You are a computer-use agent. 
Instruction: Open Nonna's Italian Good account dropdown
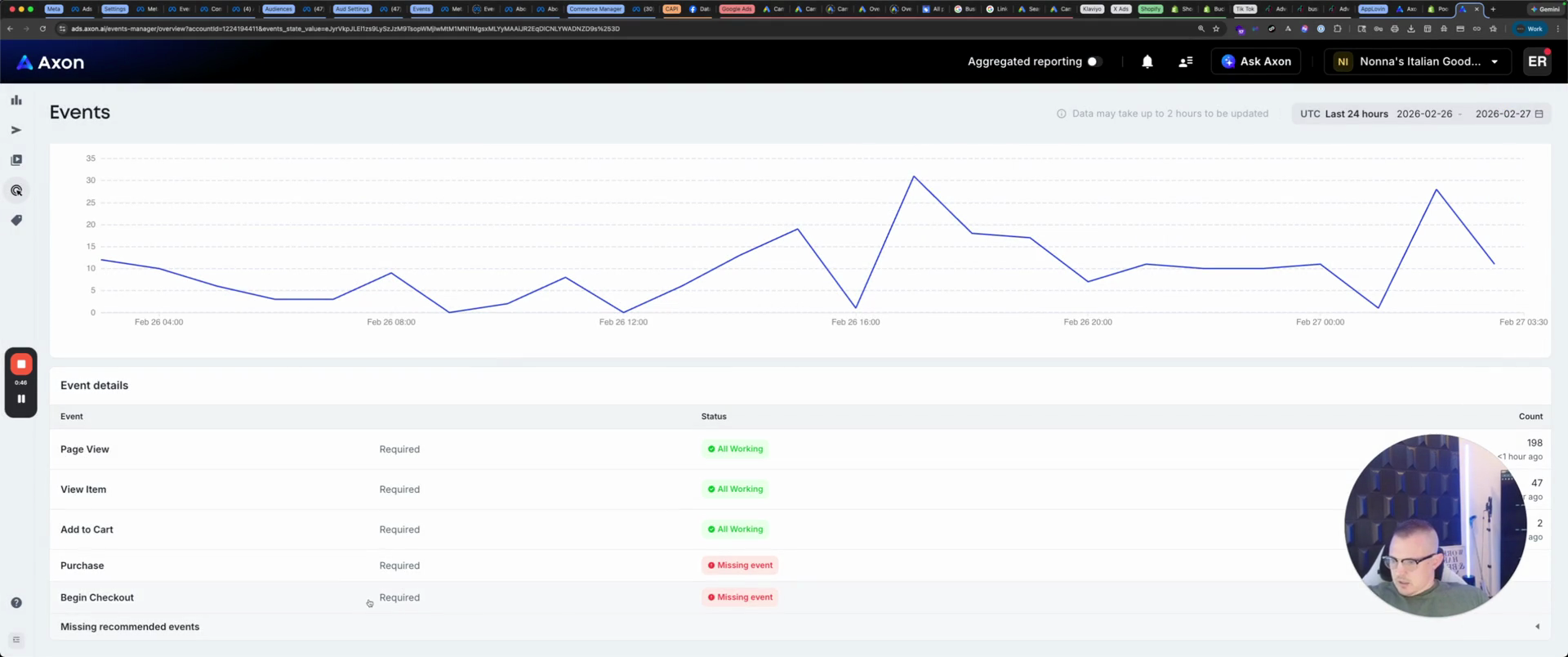[x=1419, y=61]
